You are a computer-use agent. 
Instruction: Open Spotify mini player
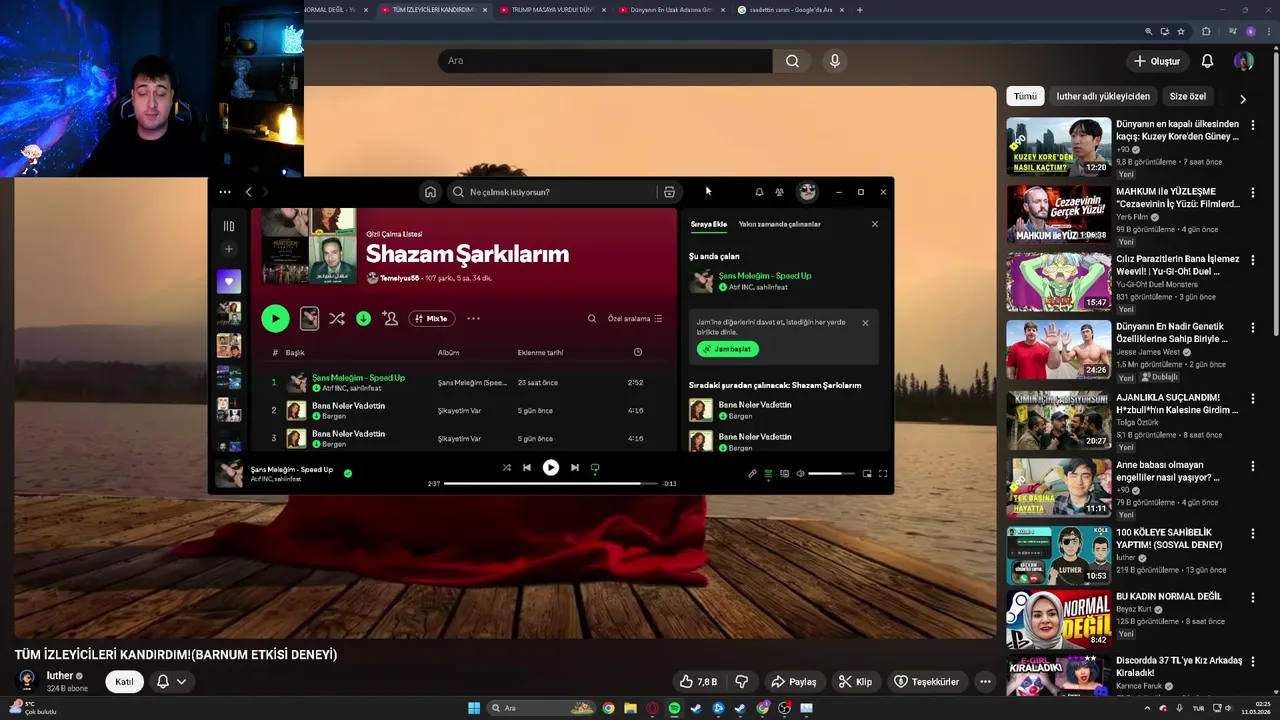[x=867, y=474]
